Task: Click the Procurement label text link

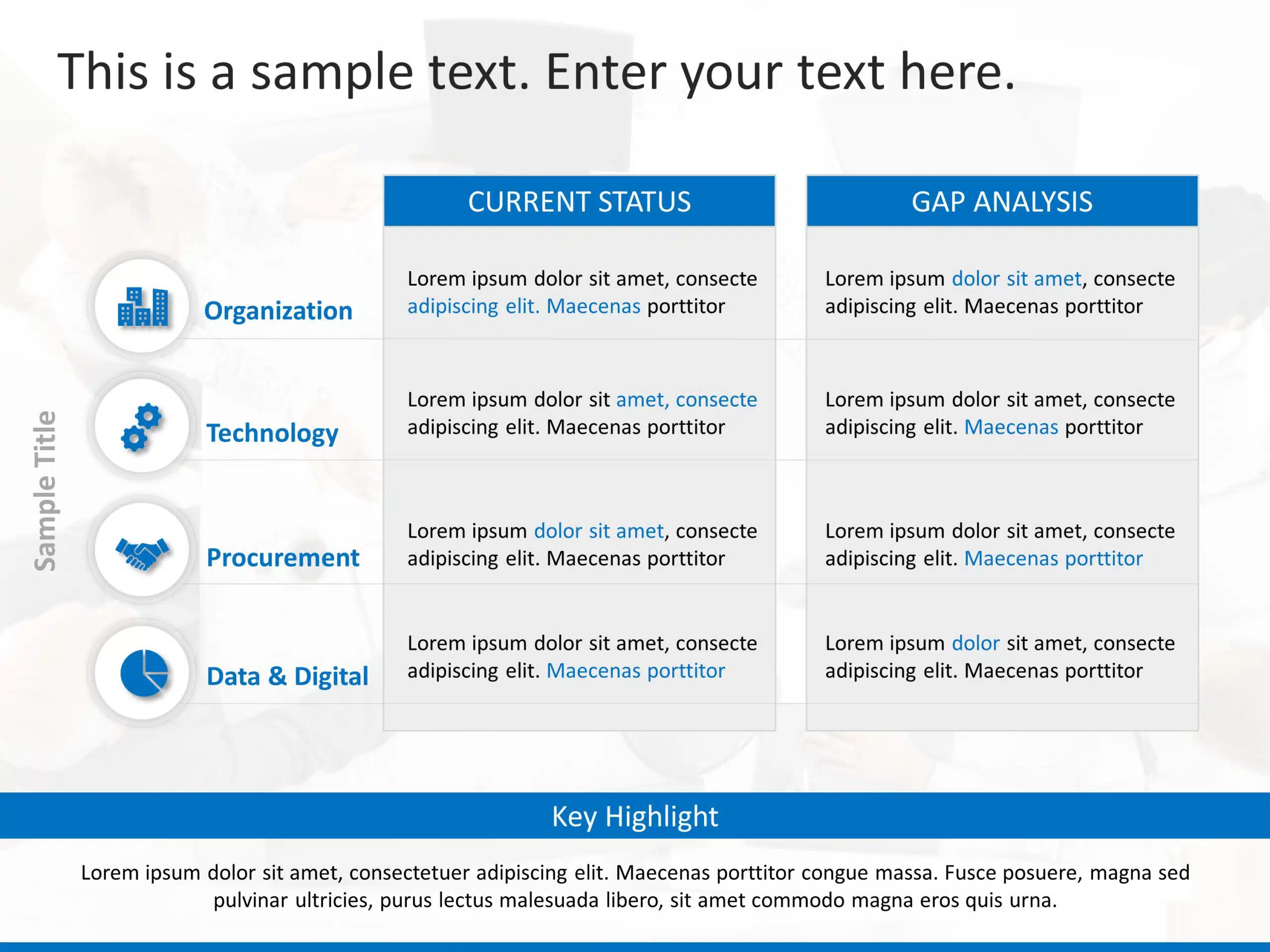Action: [x=271, y=548]
